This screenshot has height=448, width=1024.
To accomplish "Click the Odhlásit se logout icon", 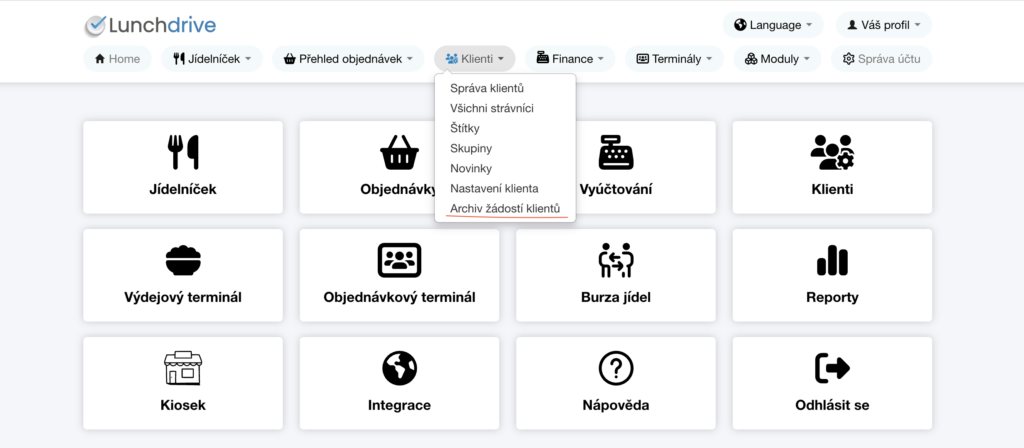I will 832,368.
